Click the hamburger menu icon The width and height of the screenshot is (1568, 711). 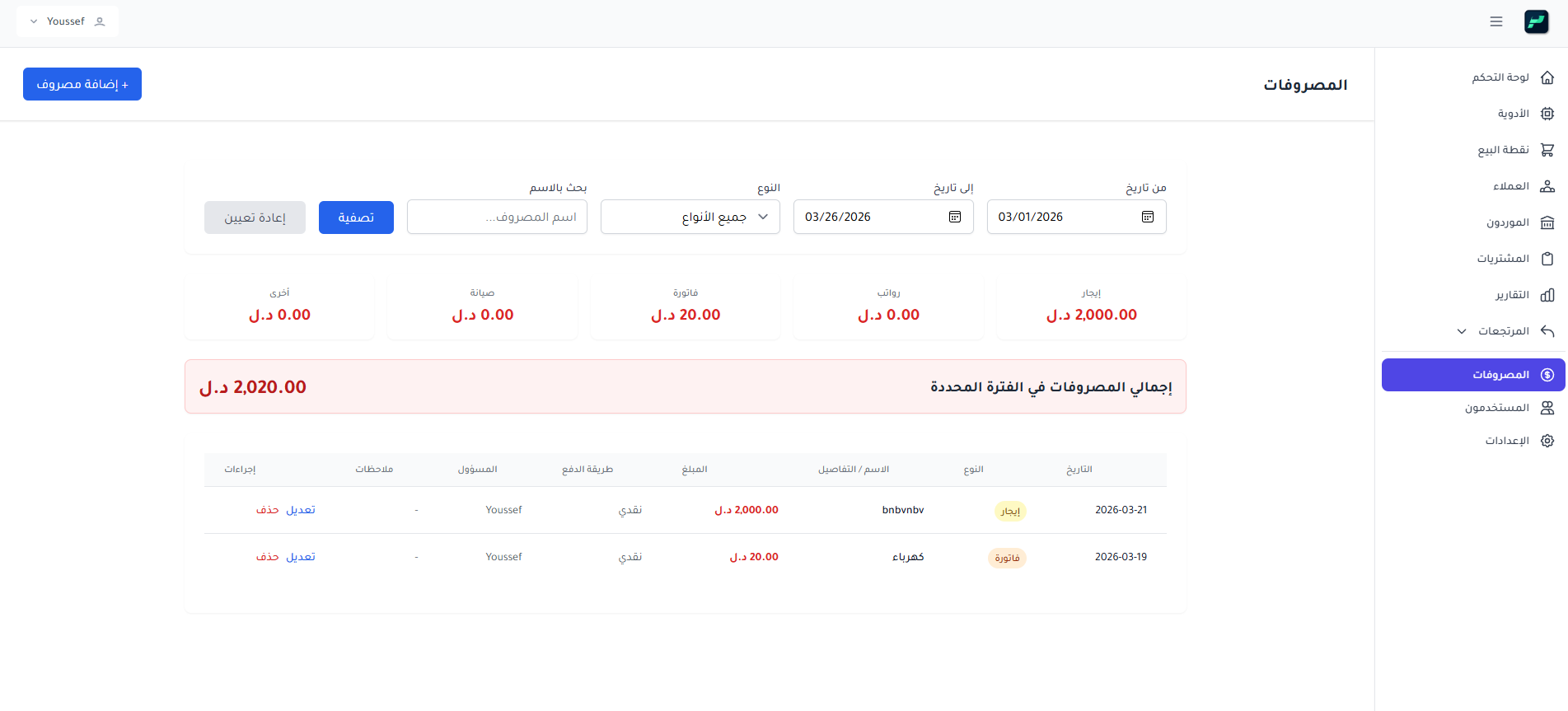pyautogui.click(x=1496, y=21)
